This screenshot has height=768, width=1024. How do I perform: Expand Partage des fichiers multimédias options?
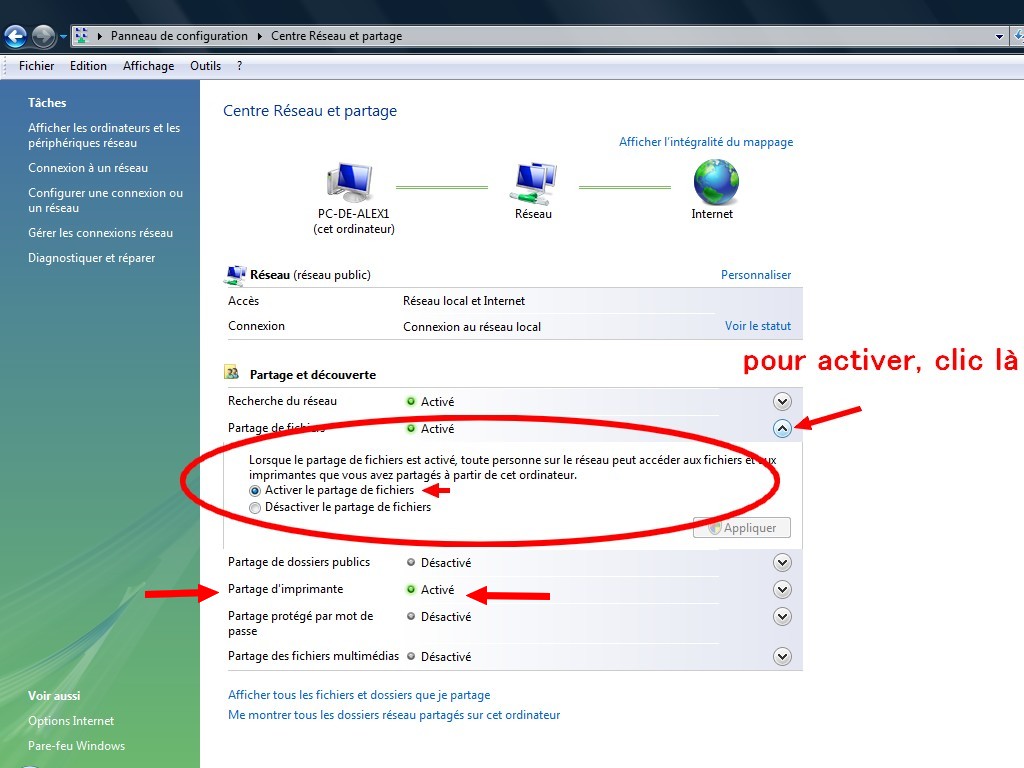point(782,657)
